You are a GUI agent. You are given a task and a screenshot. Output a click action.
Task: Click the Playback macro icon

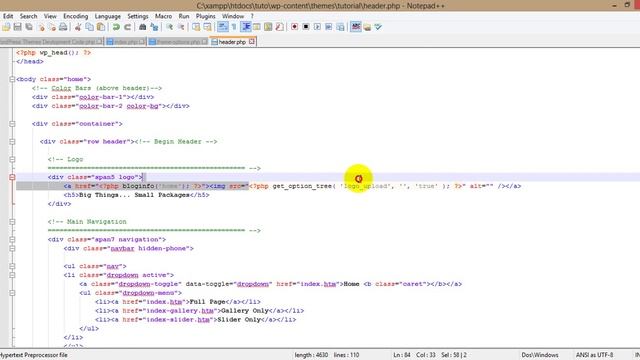point(317,27)
